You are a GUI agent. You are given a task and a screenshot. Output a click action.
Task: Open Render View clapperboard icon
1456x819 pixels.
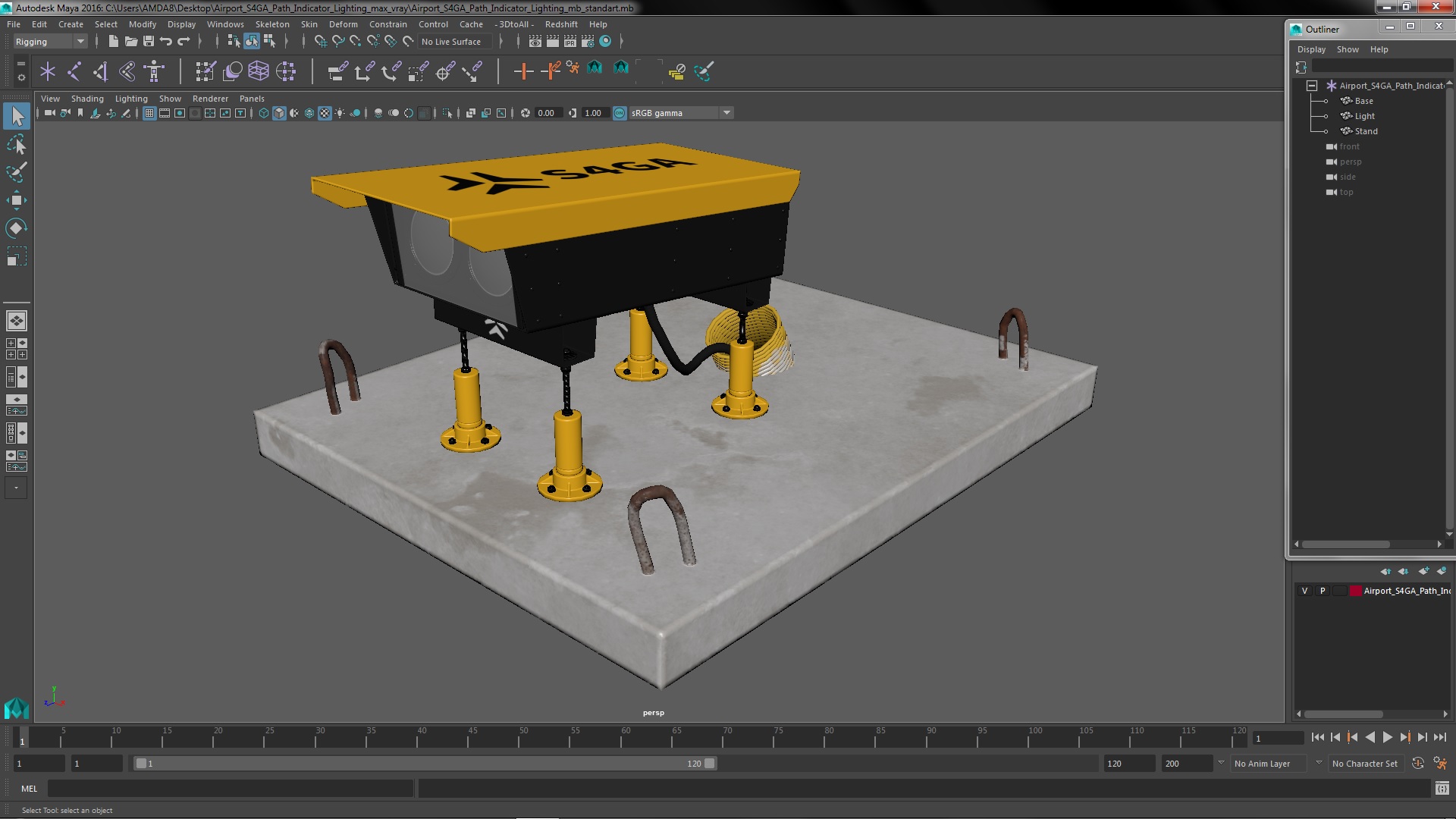(535, 42)
